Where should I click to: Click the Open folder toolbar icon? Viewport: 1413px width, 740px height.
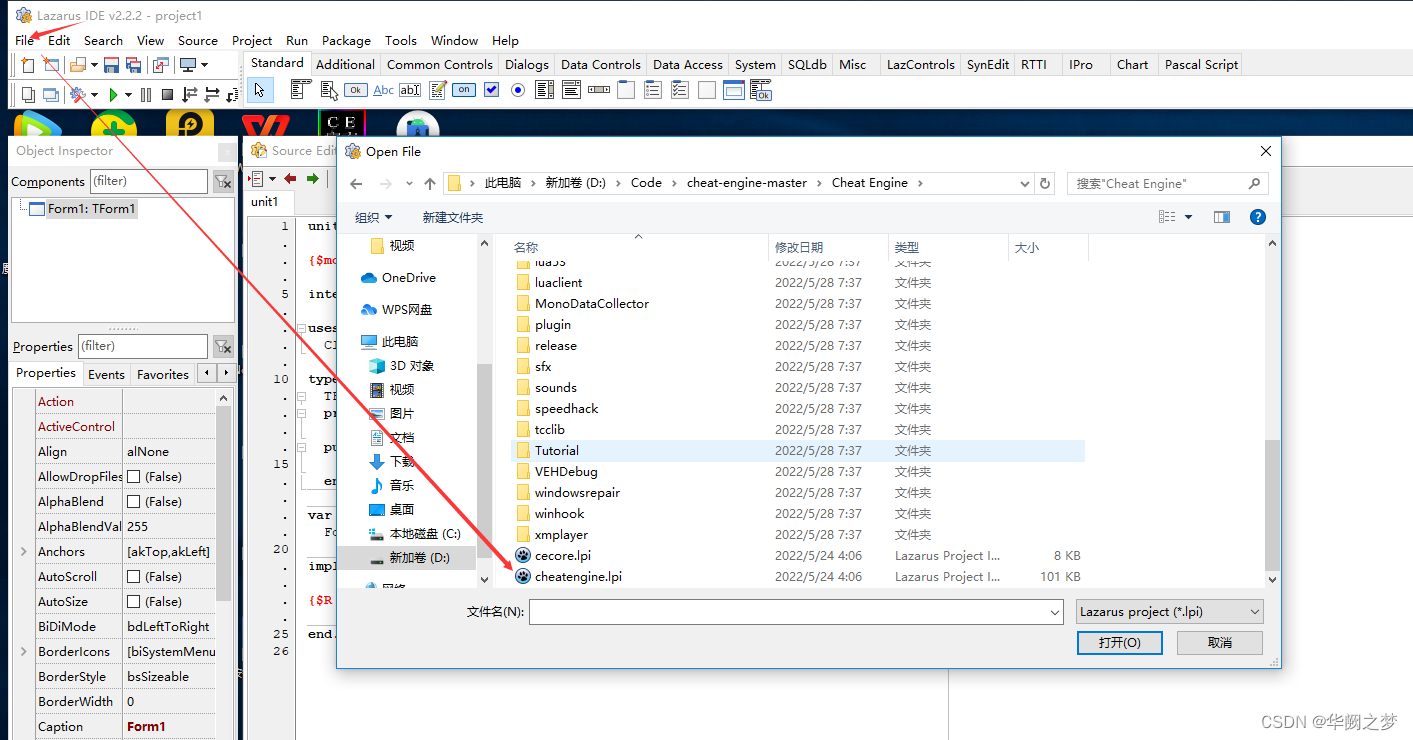pos(78,65)
